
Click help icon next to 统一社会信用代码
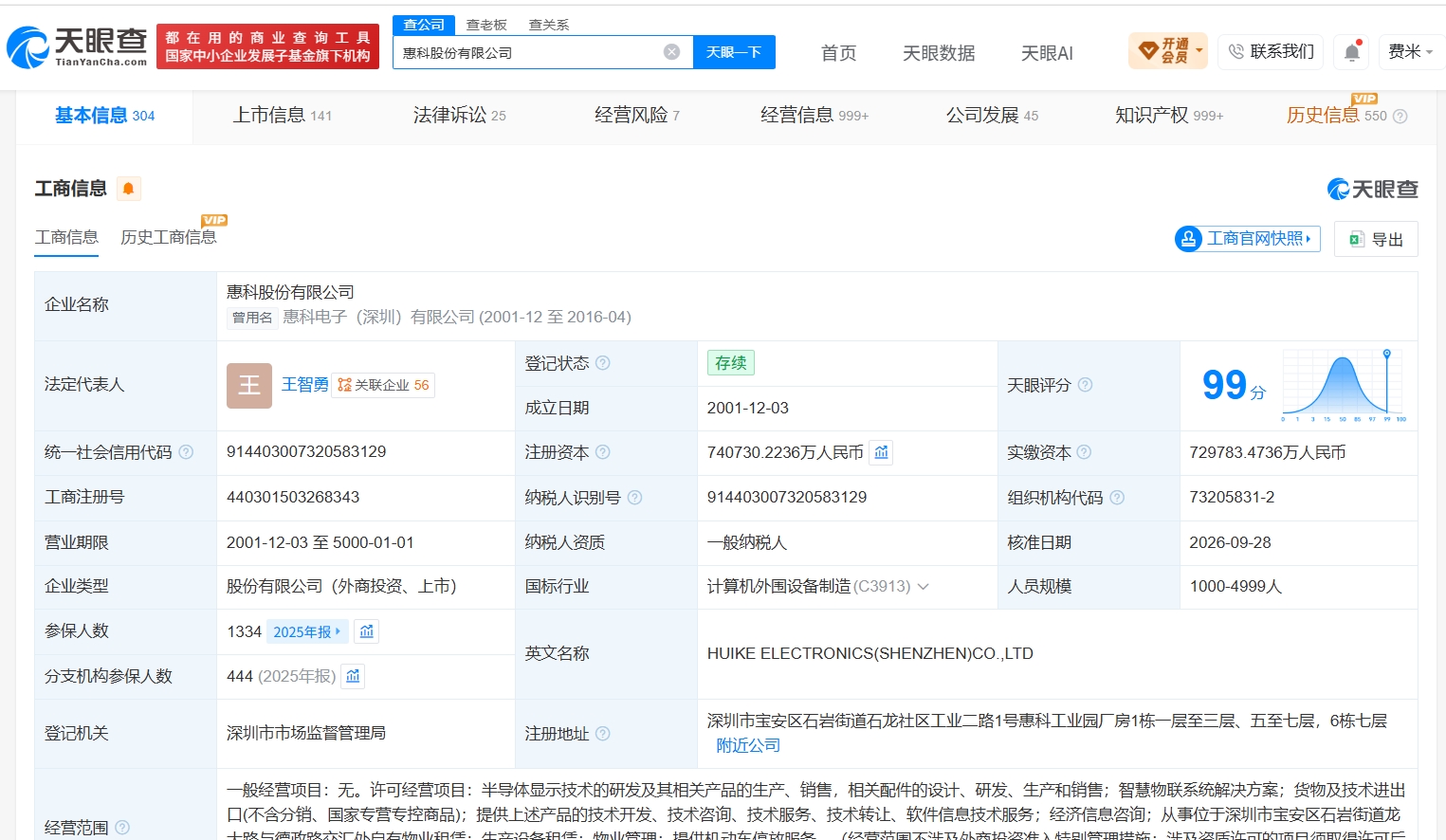coord(186,452)
